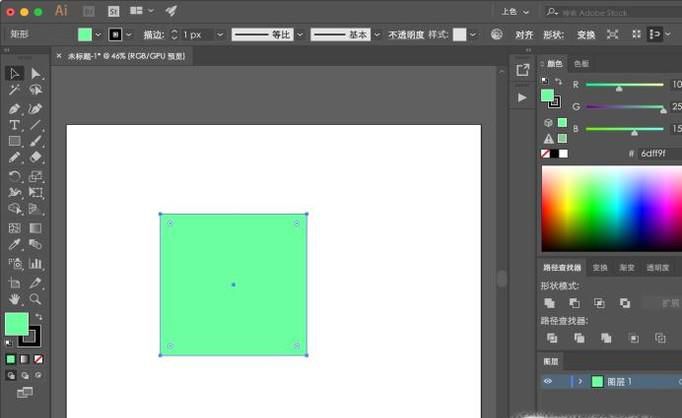The width and height of the screenshot is (682, 418).
Task: Click the Zoom magnifier tool
Action: pyautogui.click(x=36, y=298)
